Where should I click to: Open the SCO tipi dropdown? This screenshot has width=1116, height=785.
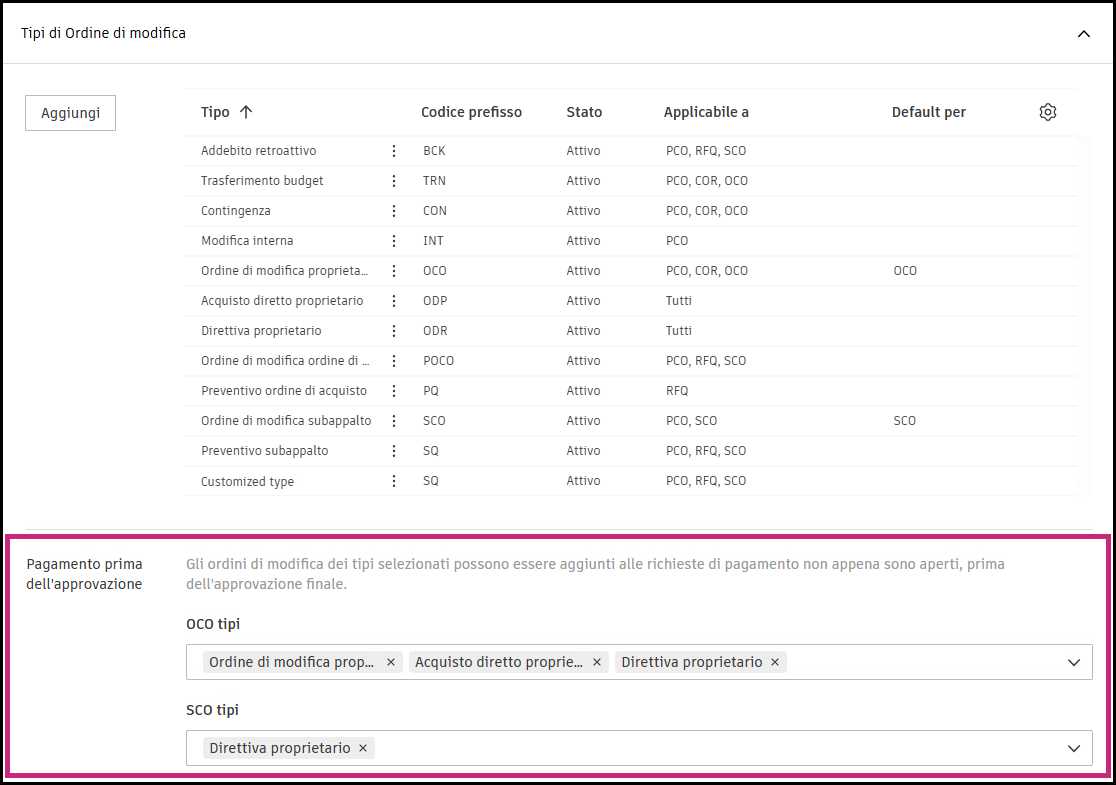tap(1074, 748)
